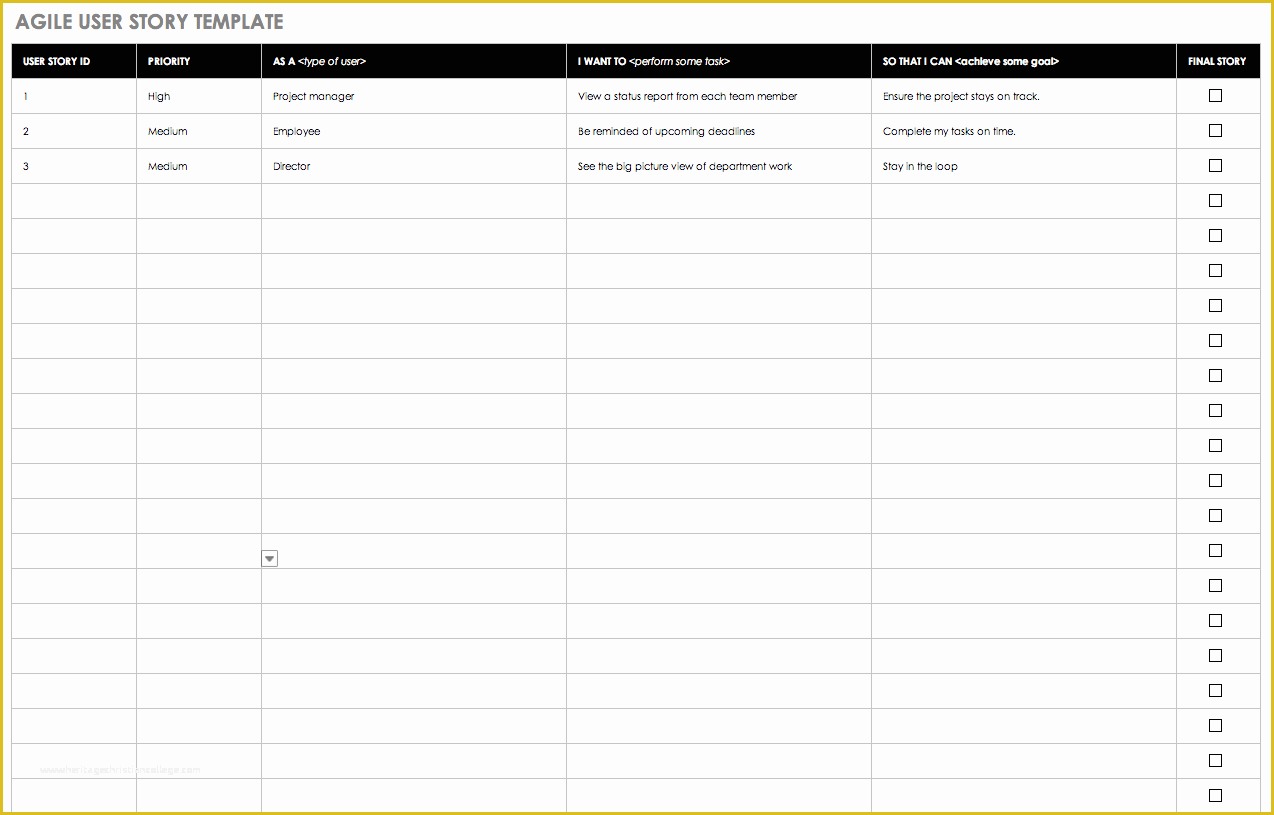Check the Final Story box for Employee row
Screen dimensions: 1274x815
click(x=1215, y=131)
